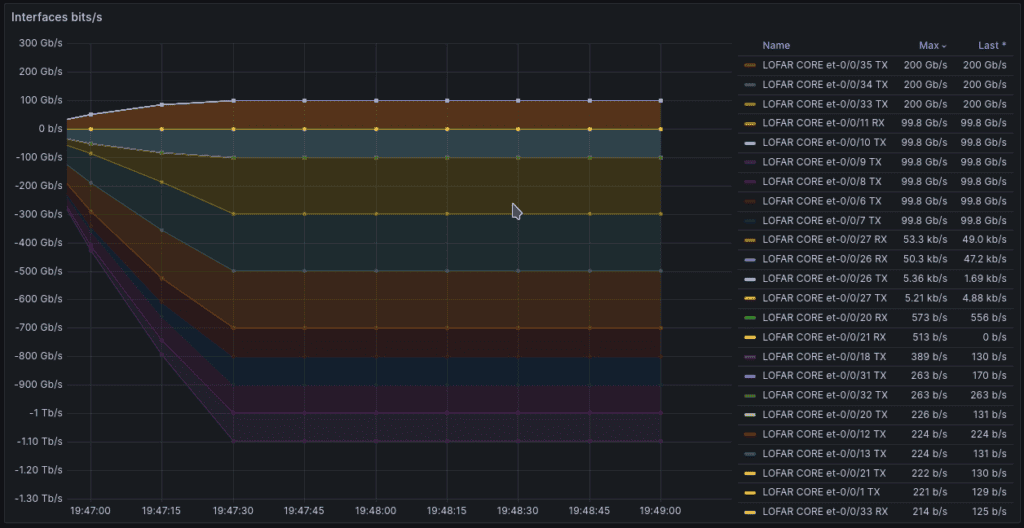Image resolution: width=1024 pixels, height=528 pixels.
Task: Click legend name LOFAR CORE et-0/0/27 TX
Action: [x=825, y=298]
